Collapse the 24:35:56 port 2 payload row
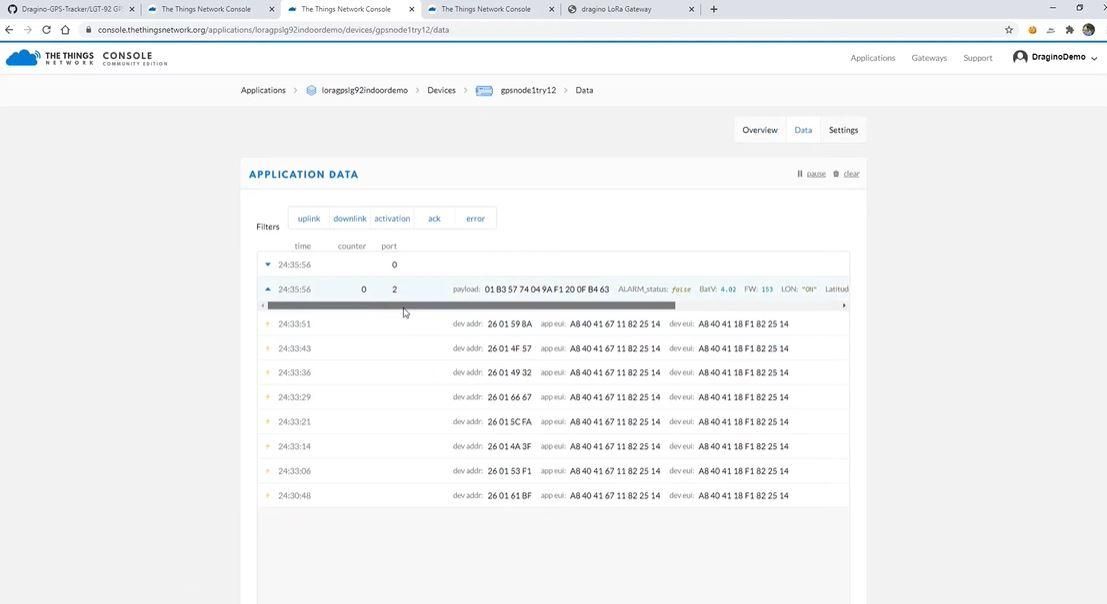 (x=268, y=289)
